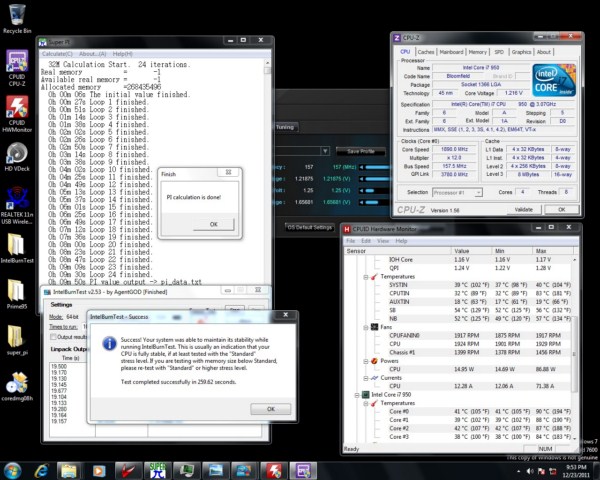
Task: Click the OK button in CPU-Z
Action: (561, 209)
